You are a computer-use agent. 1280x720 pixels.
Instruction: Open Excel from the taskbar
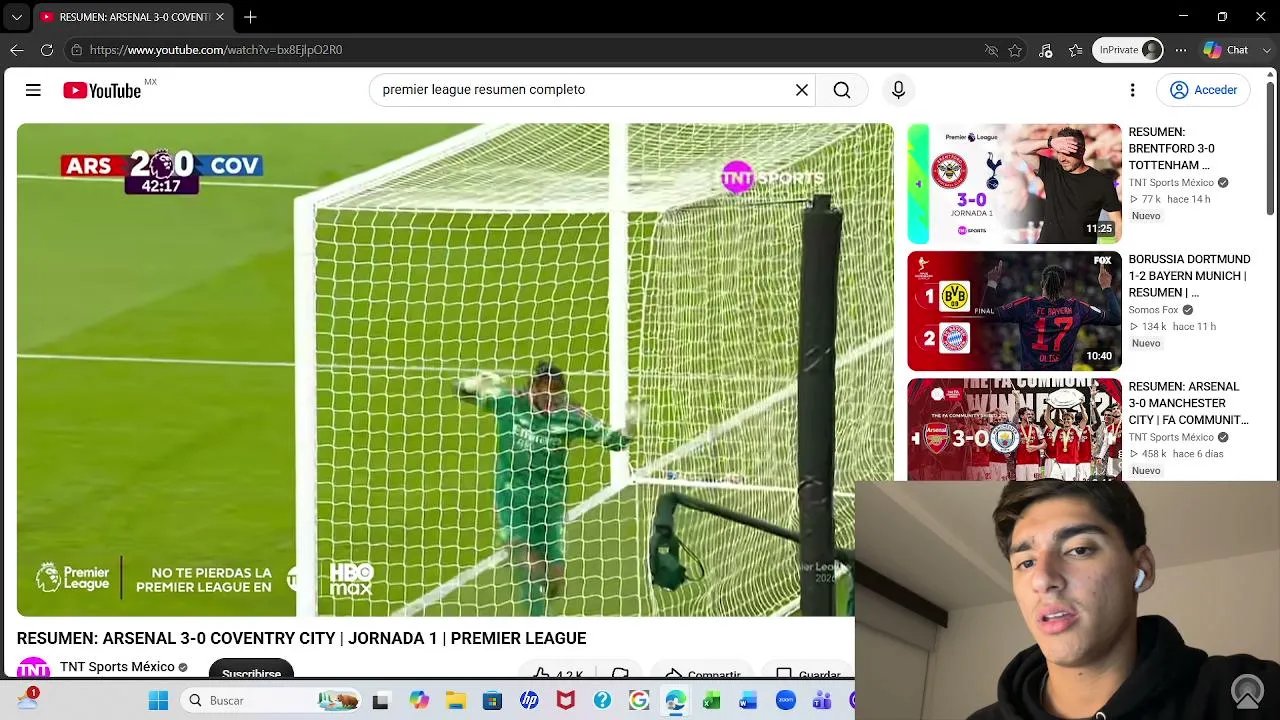[711, 701]
